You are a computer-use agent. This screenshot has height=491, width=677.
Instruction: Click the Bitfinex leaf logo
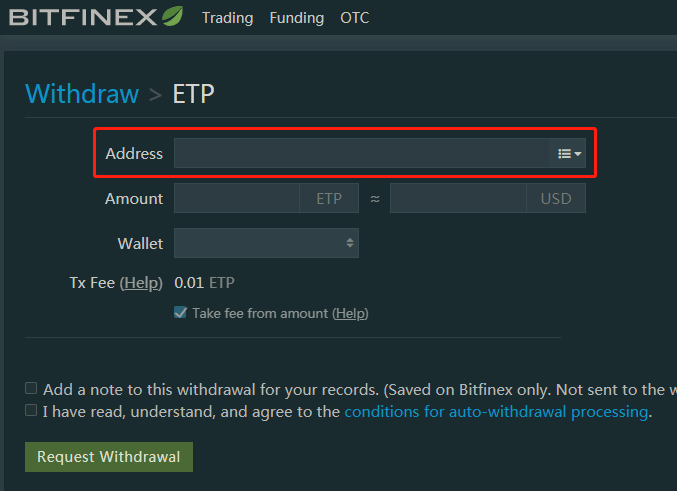coord(172,17)
